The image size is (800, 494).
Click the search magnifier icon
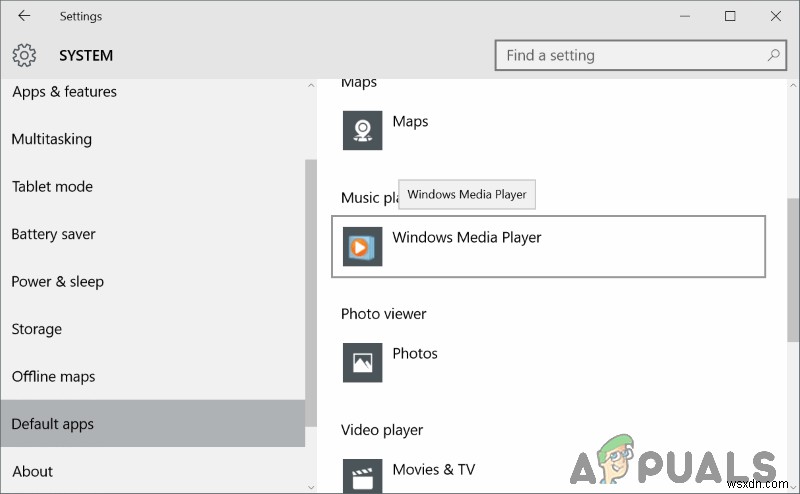(774, 55)
